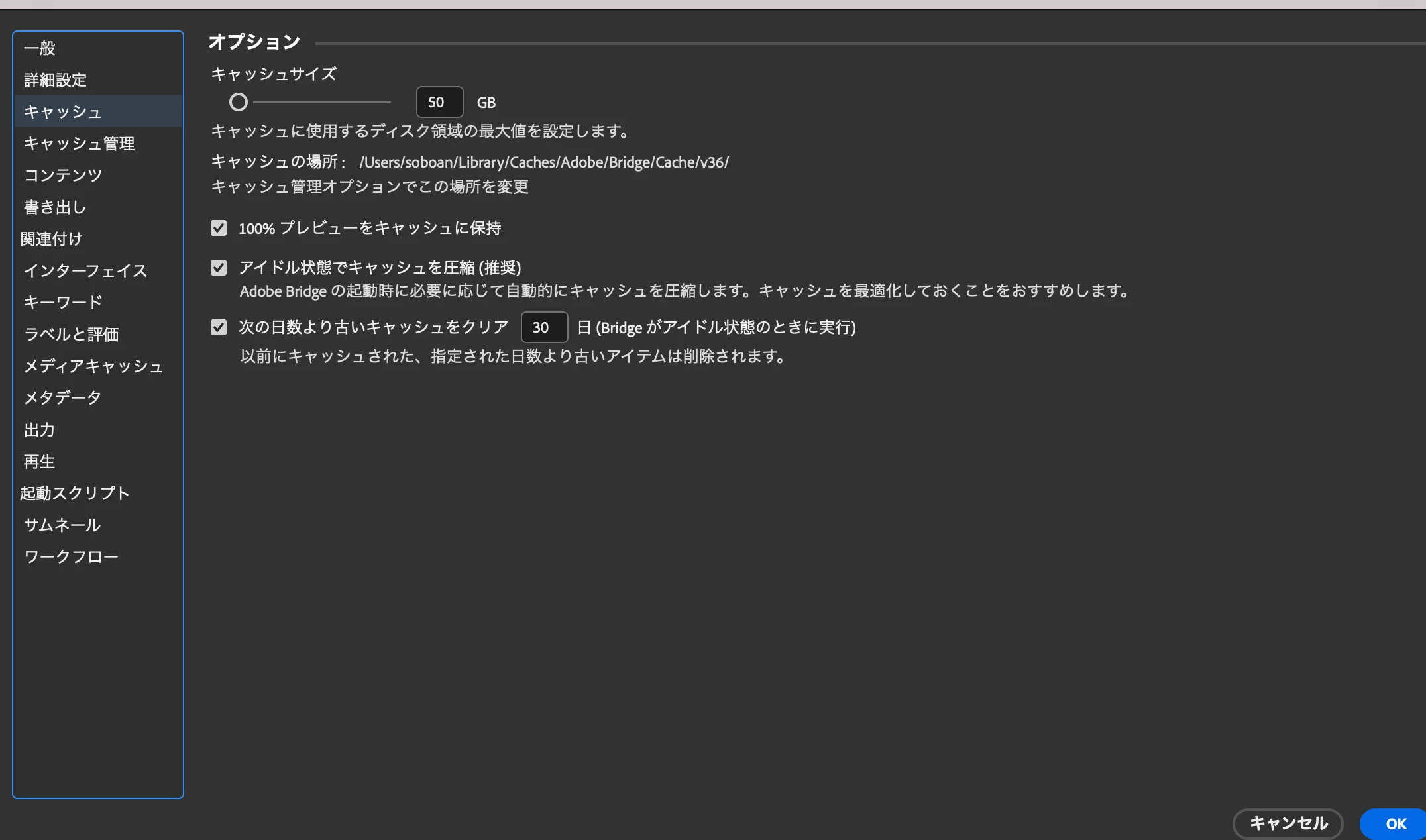Select 書き出し in the preferences list
1426x840 pixels.
pos(55,207)
